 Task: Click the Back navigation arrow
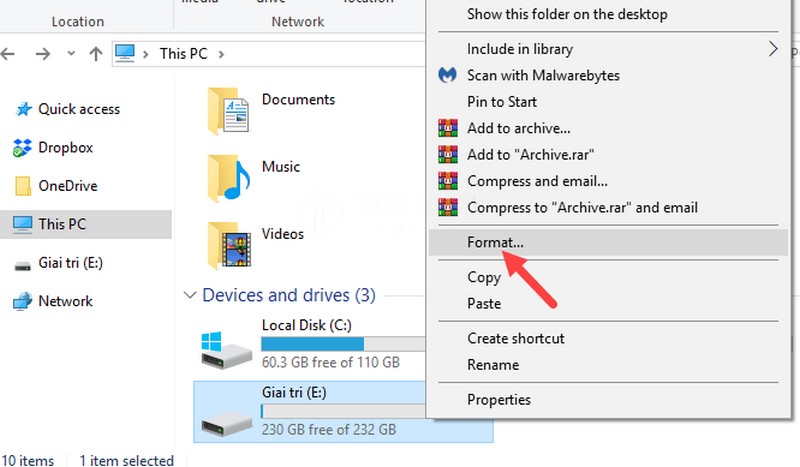[7, 53]
